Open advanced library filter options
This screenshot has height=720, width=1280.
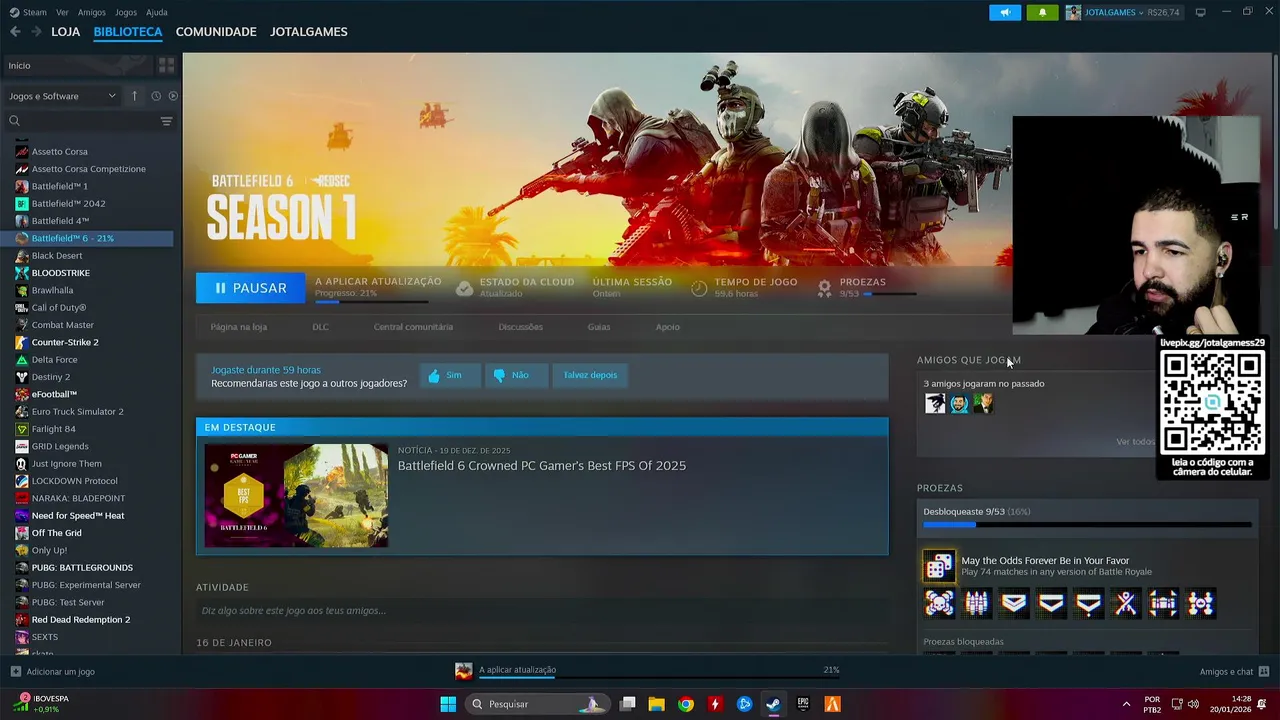click(166, 121)
